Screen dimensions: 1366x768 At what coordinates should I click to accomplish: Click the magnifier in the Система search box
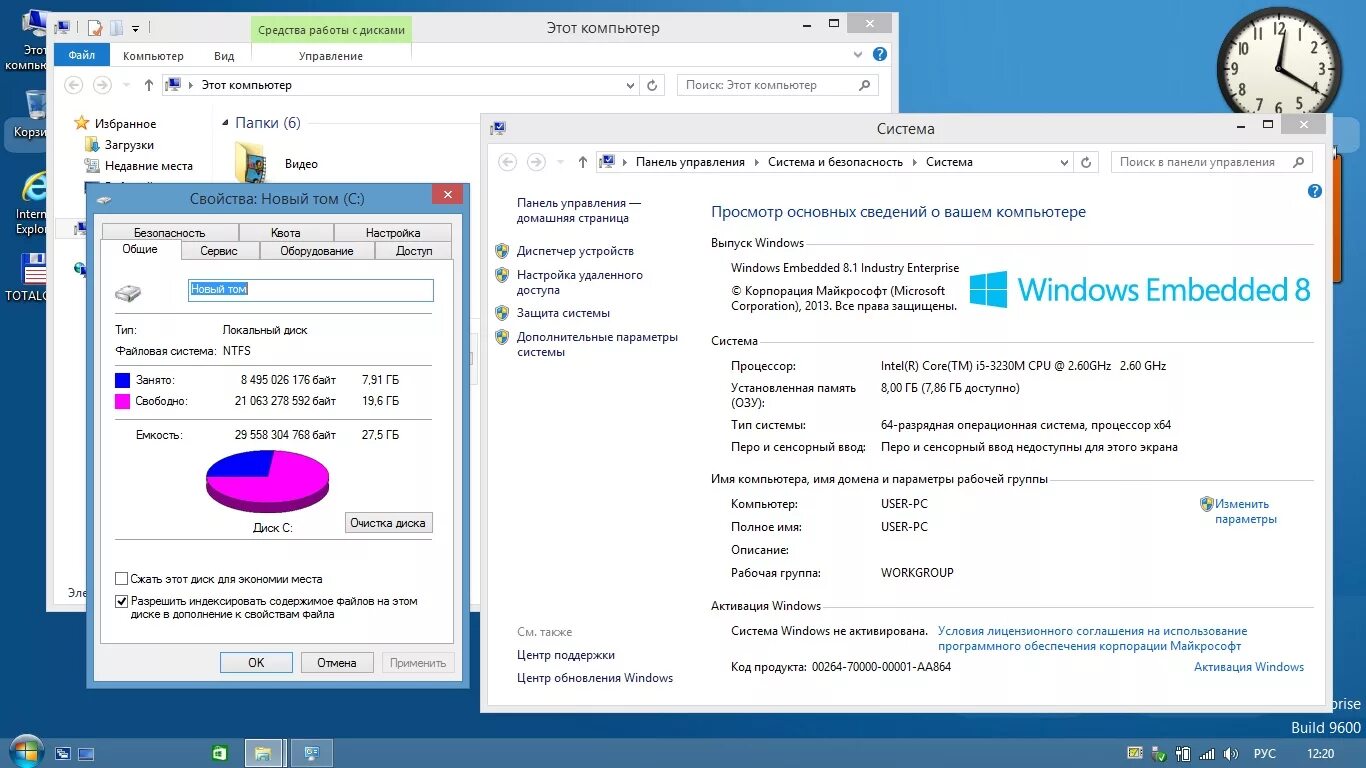1299,162
